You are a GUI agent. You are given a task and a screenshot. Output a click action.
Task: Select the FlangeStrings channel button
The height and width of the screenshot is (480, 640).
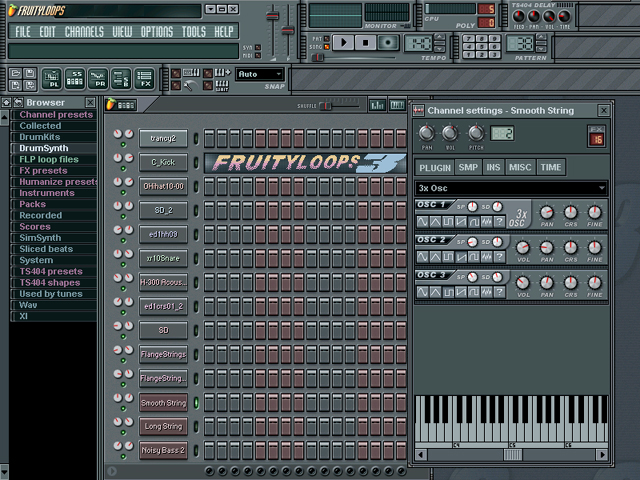163,355
